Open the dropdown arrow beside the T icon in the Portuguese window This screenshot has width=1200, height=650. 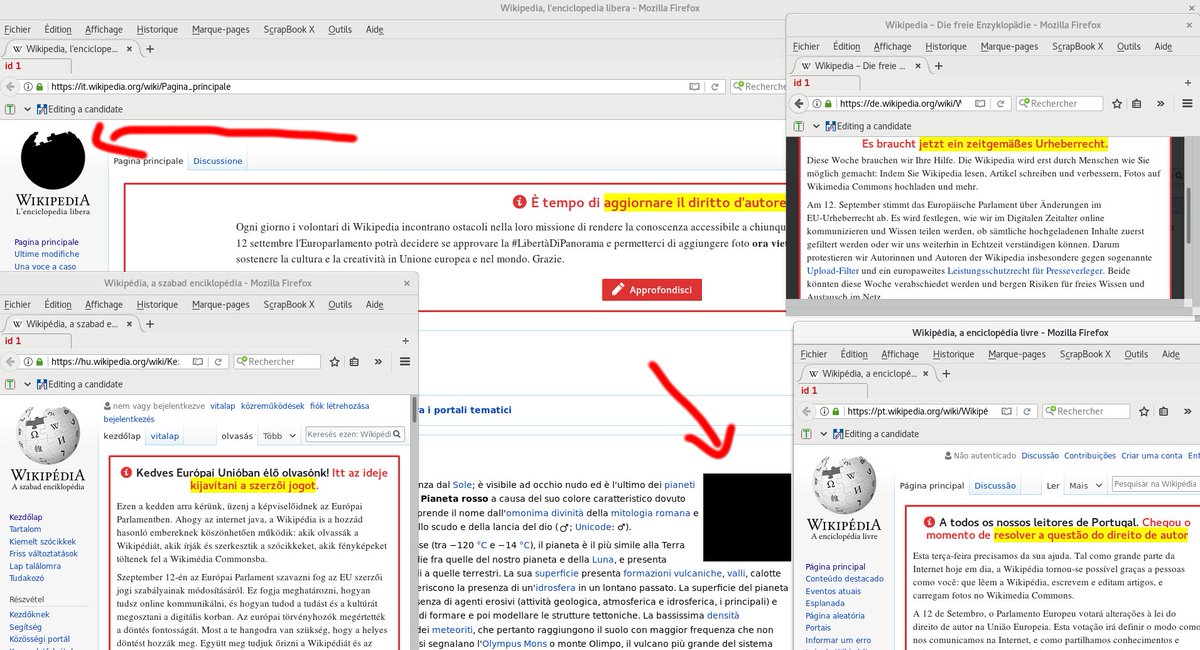click(x=823, y=434)
